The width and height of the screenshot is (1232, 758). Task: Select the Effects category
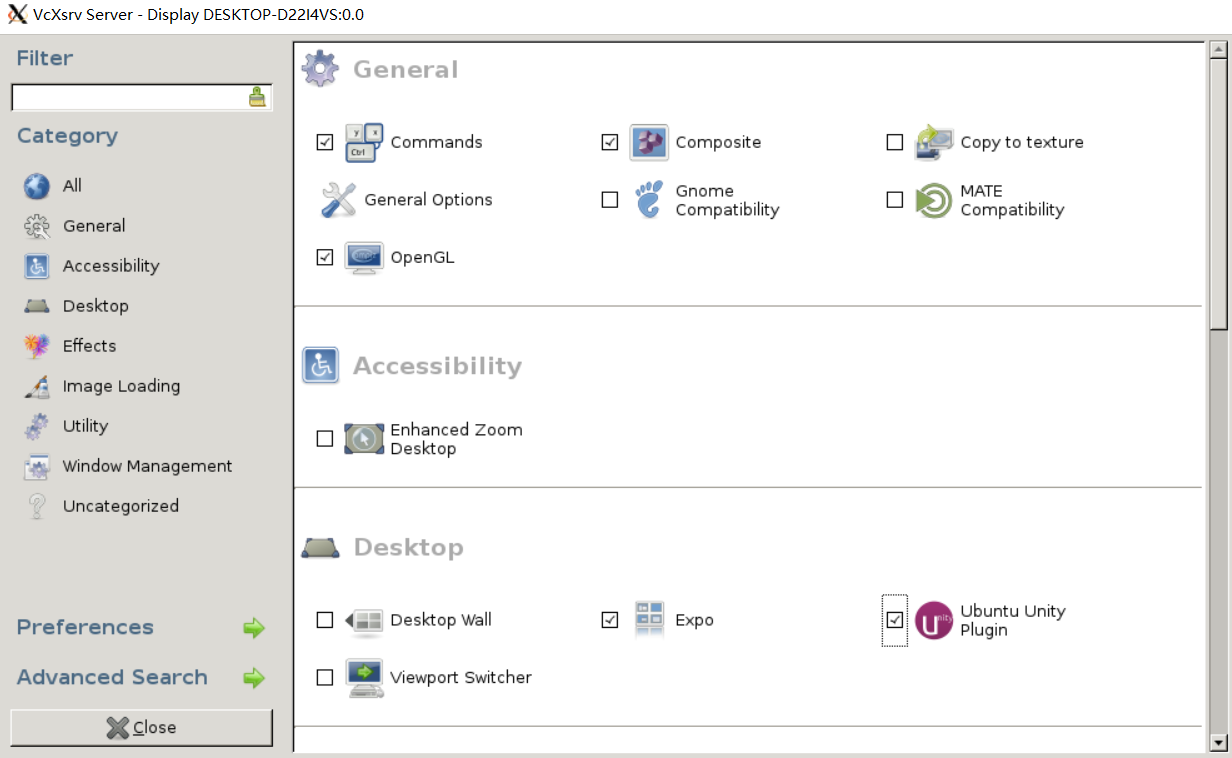pos(89,346)
